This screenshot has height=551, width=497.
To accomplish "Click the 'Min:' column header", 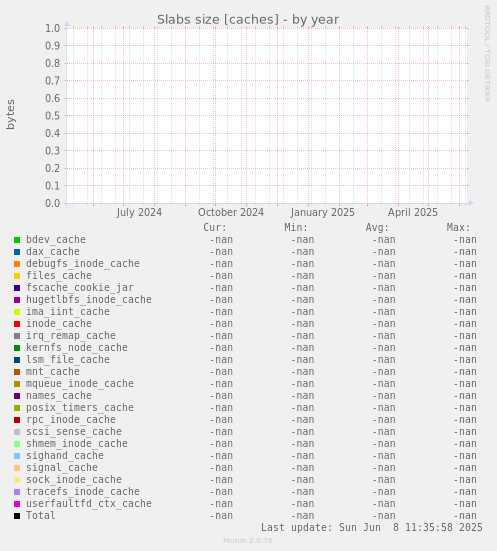I will [x=296, y=227].
